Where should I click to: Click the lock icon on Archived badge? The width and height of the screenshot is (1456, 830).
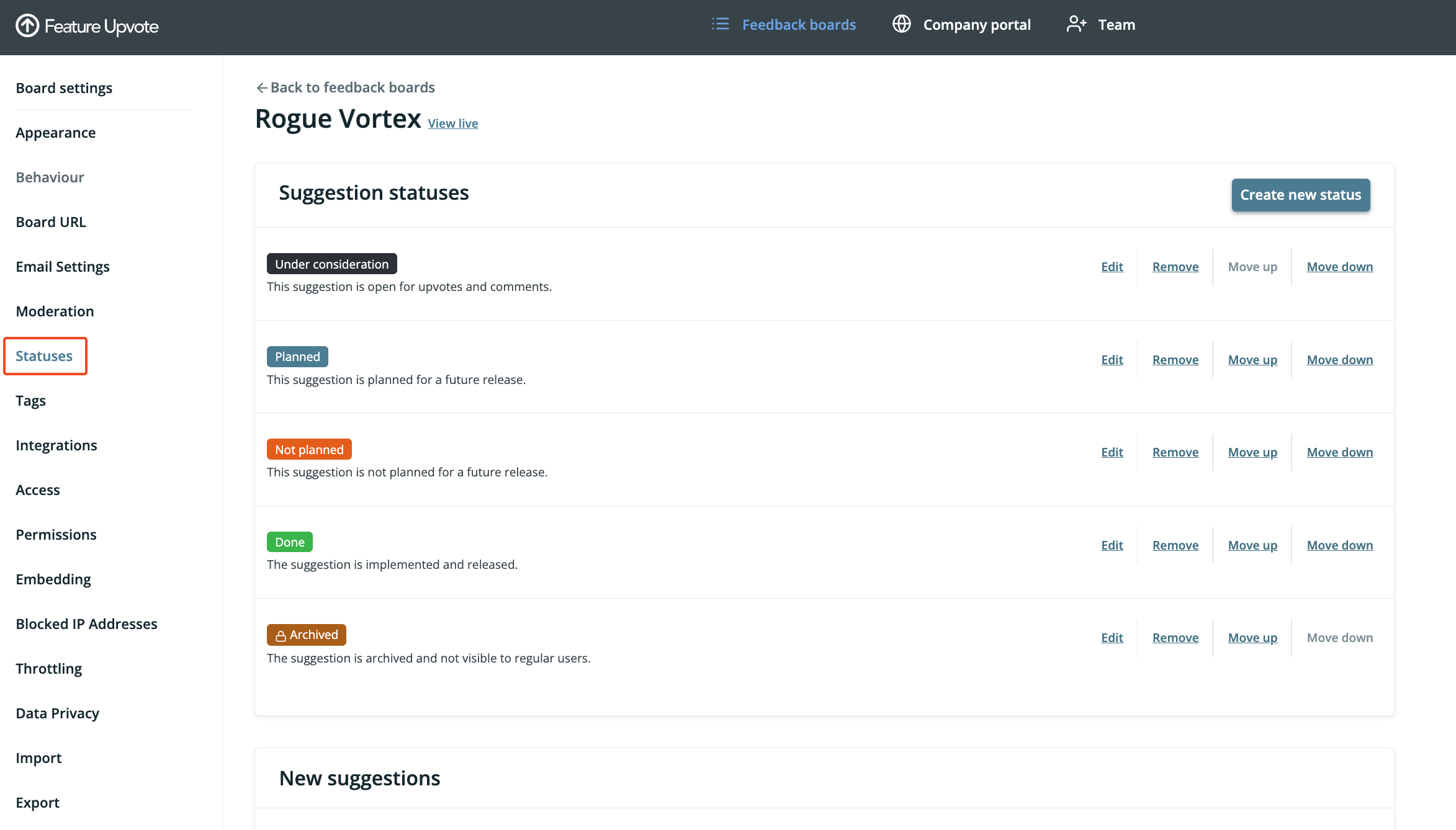[281, 636]
